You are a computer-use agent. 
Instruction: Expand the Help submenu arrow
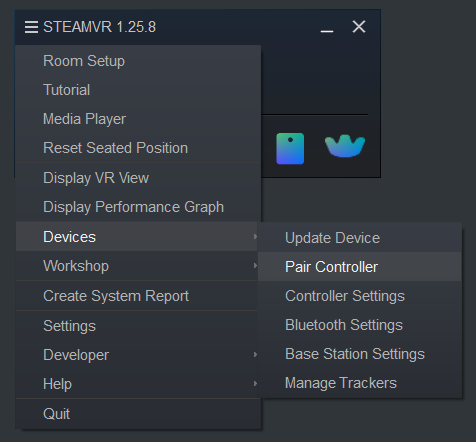pyautogui.click(x=255, y=383)
